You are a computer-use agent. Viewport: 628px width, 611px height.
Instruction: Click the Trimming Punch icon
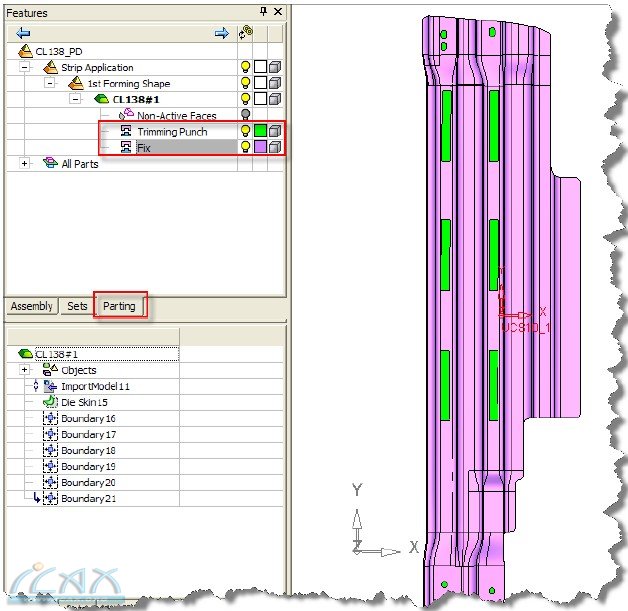[x=126, y=131]
